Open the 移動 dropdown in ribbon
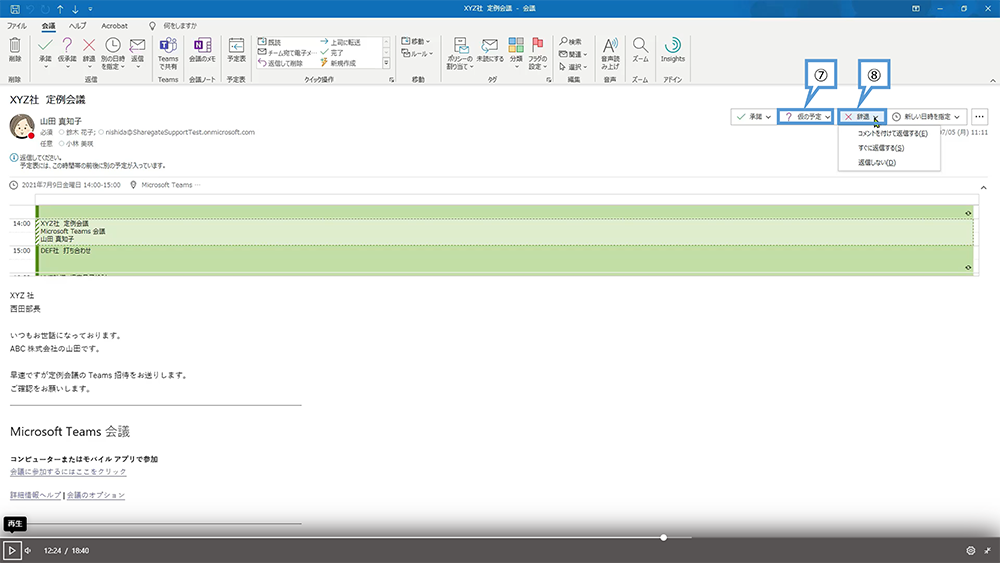The width and height of the screenshot is (1000, 563). pyautogui.click(x=416, y=41)
